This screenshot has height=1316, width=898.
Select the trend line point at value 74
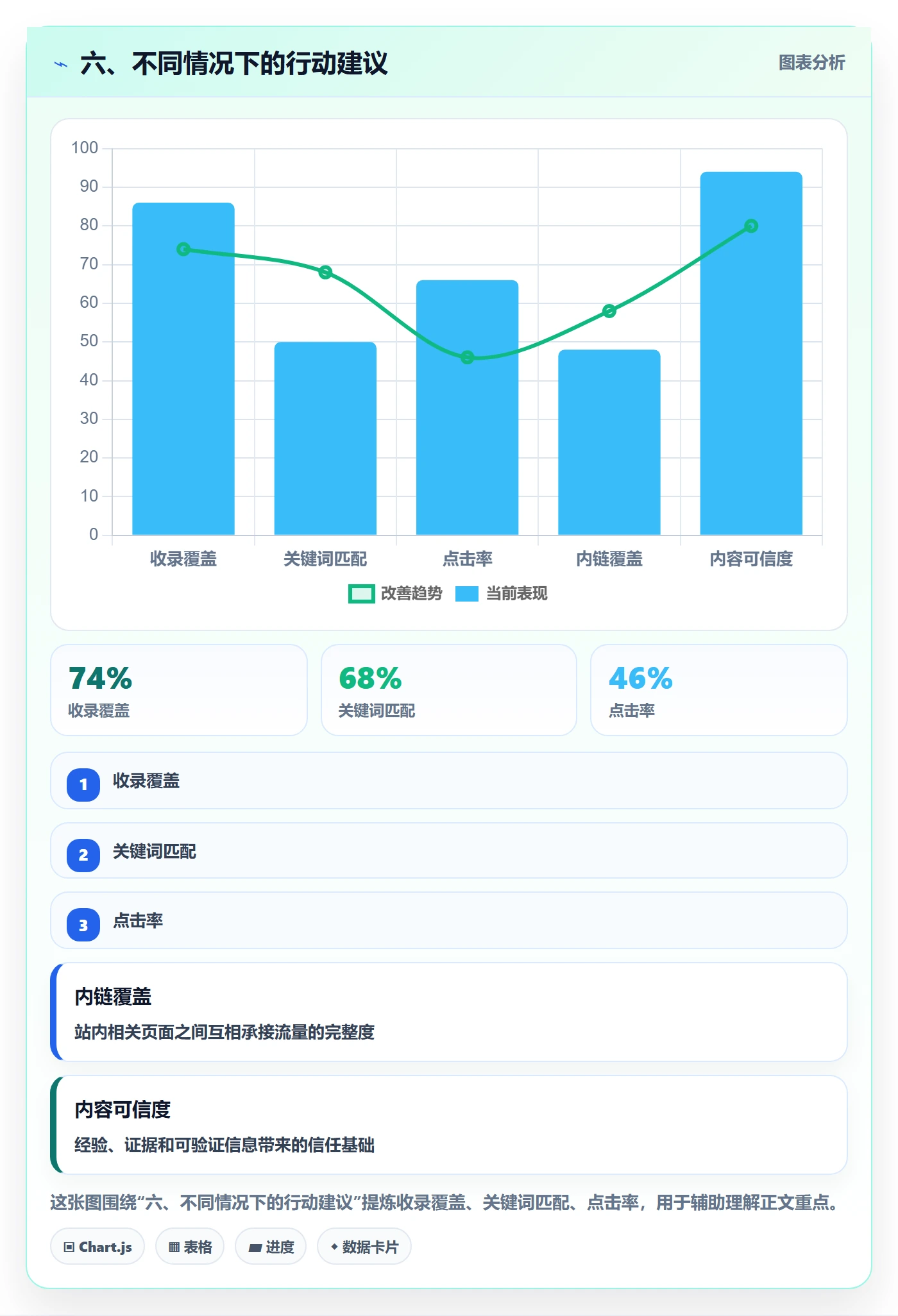pyautogui.click(x=183, y=249)
